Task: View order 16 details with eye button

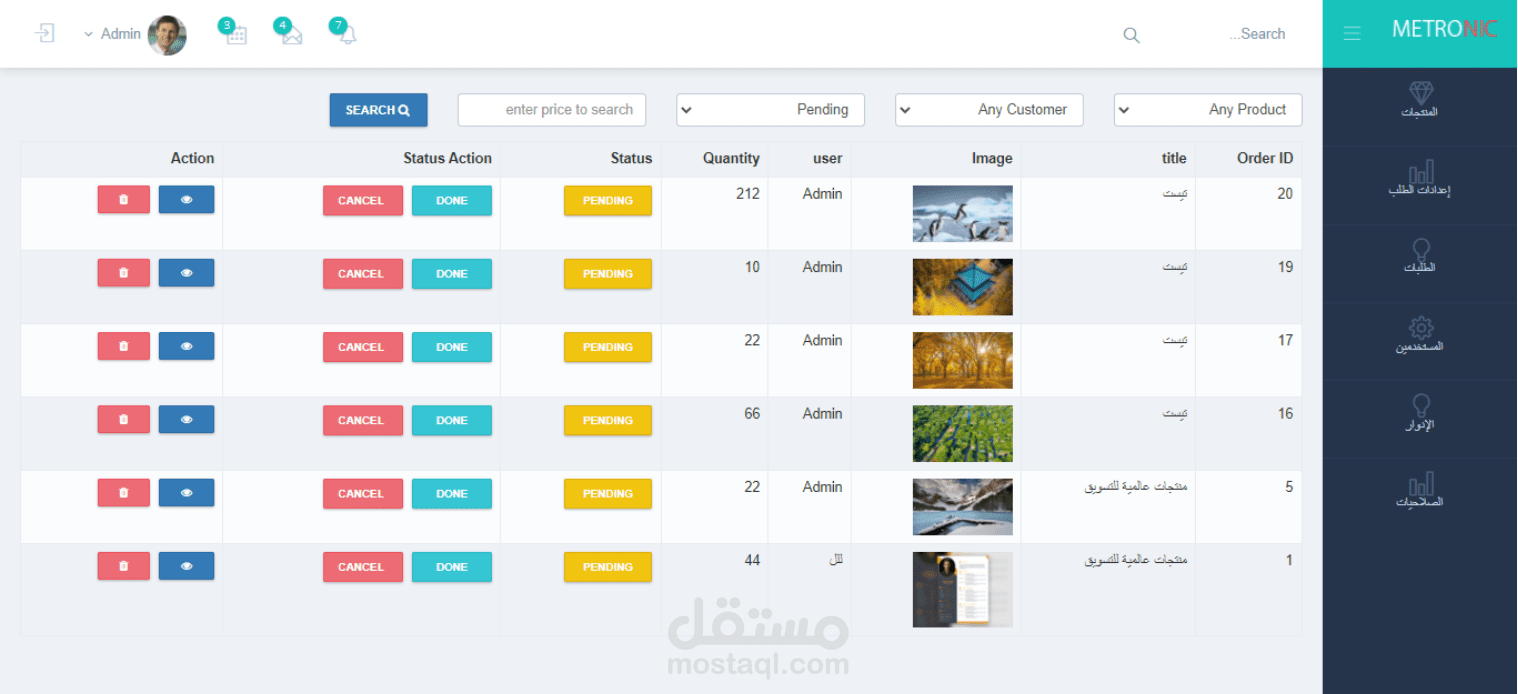Action: coord(186,420)
